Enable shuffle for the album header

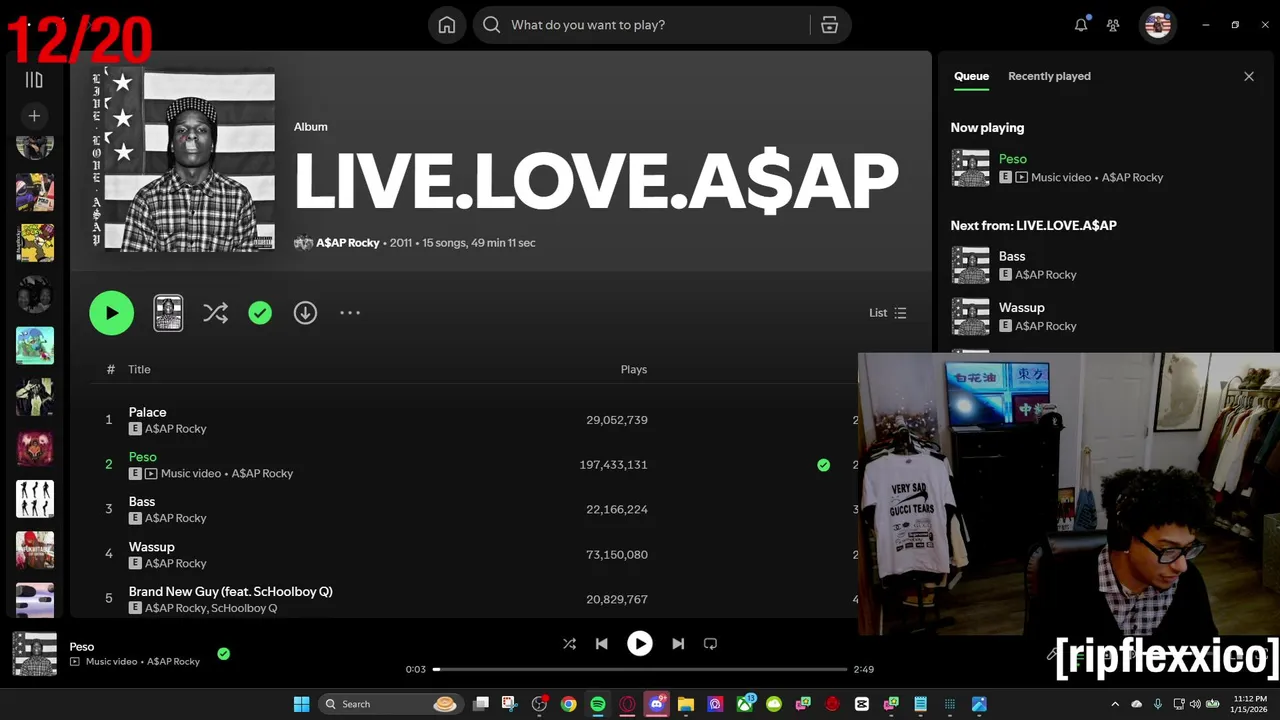215,313
